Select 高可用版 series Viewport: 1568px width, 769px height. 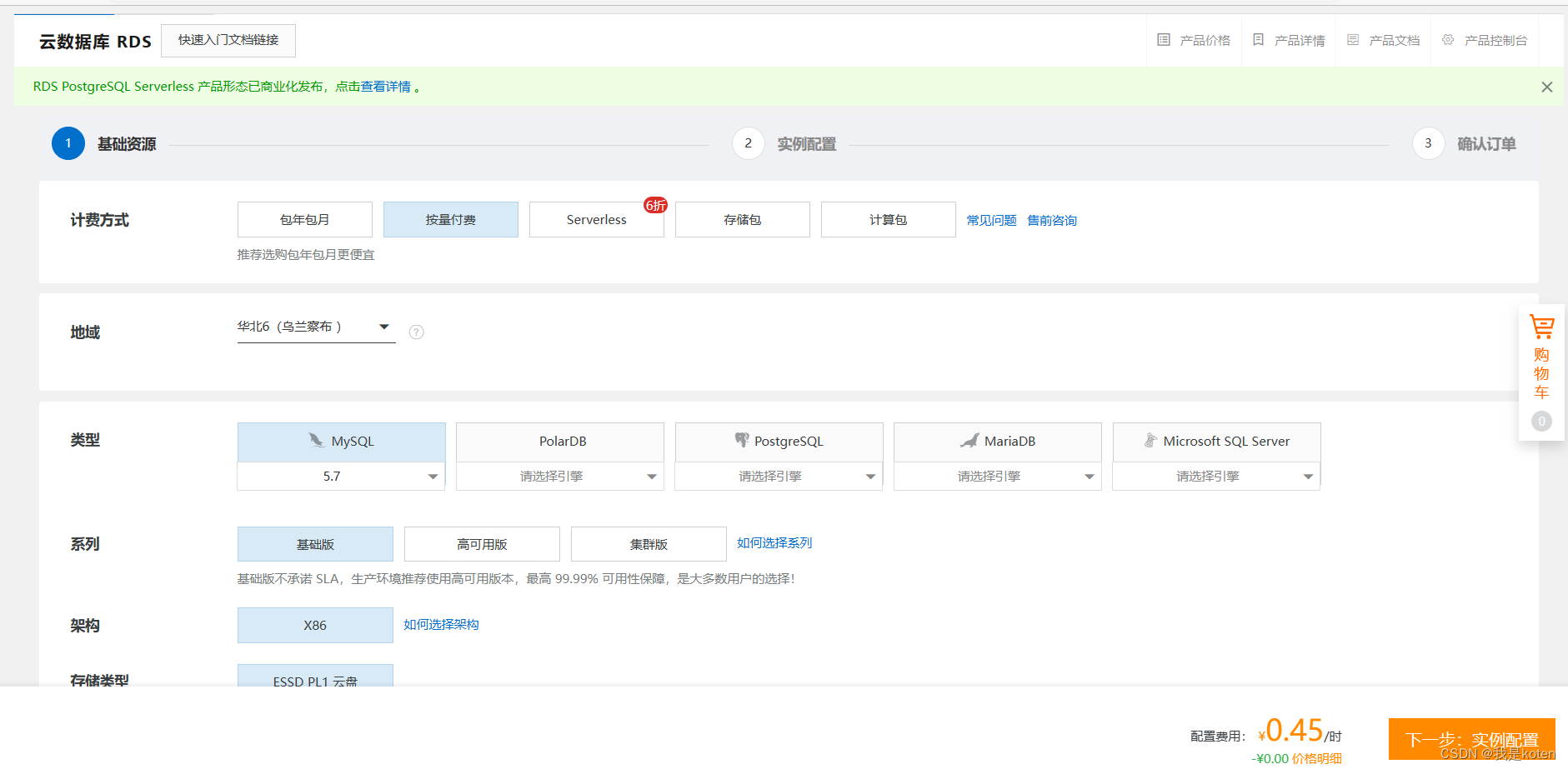point(482,544)
